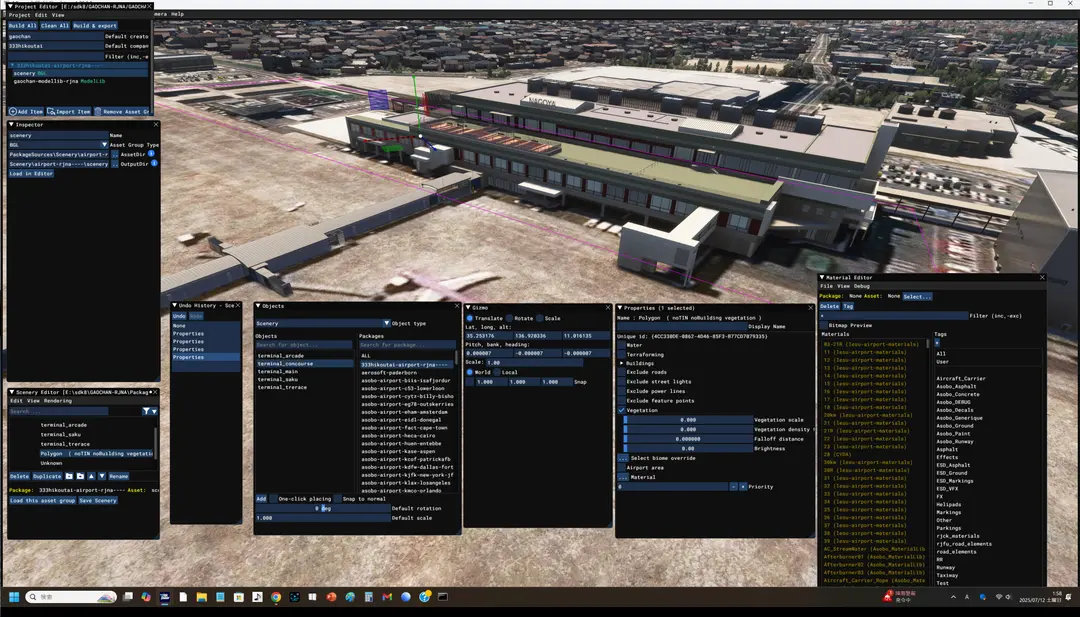This screenshot has height=617, width=1080.
Task: Close the Objects window
Action: [x=457, y=306]
